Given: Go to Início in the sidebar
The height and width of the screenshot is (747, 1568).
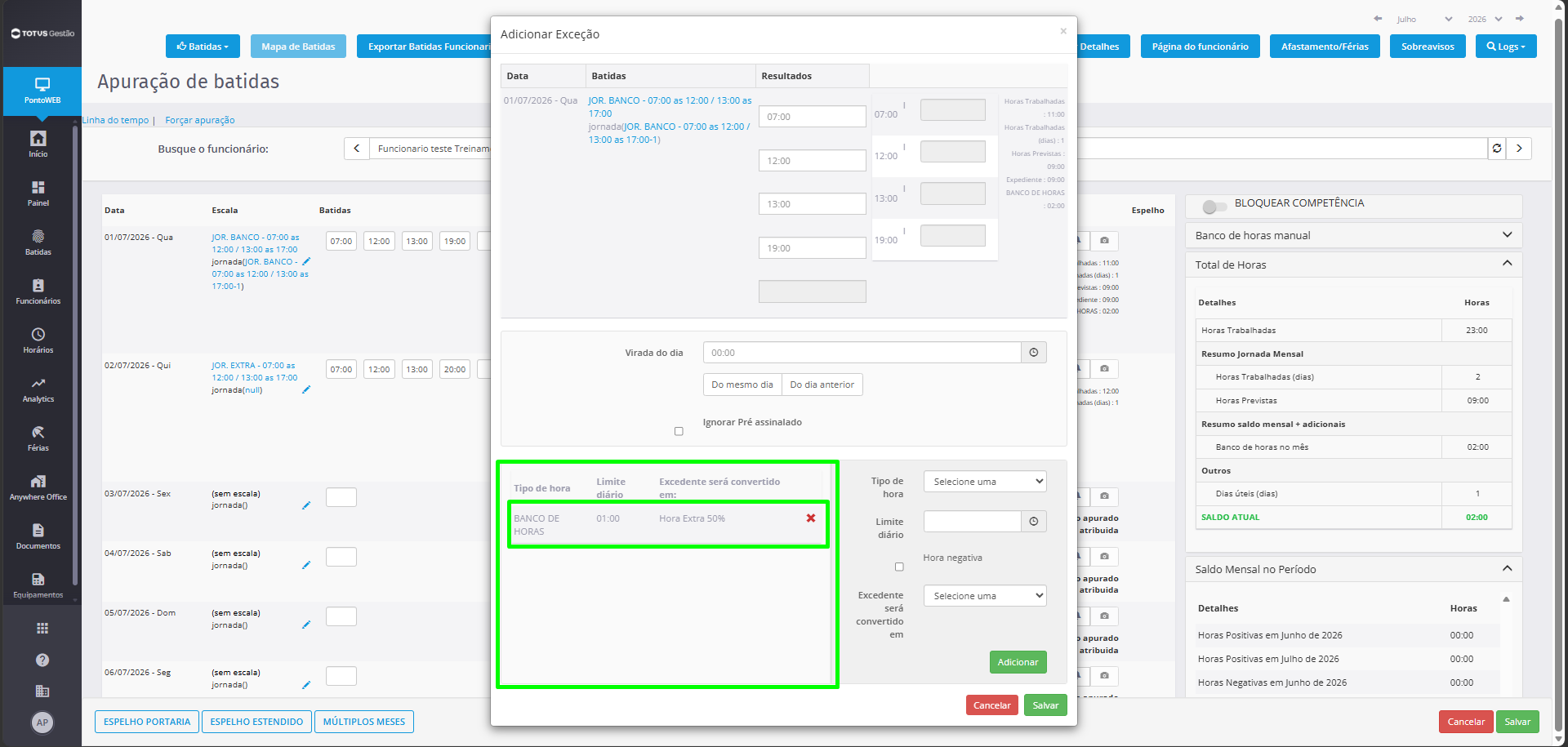Looking at the screenshot, I should [x=38, y=144].
